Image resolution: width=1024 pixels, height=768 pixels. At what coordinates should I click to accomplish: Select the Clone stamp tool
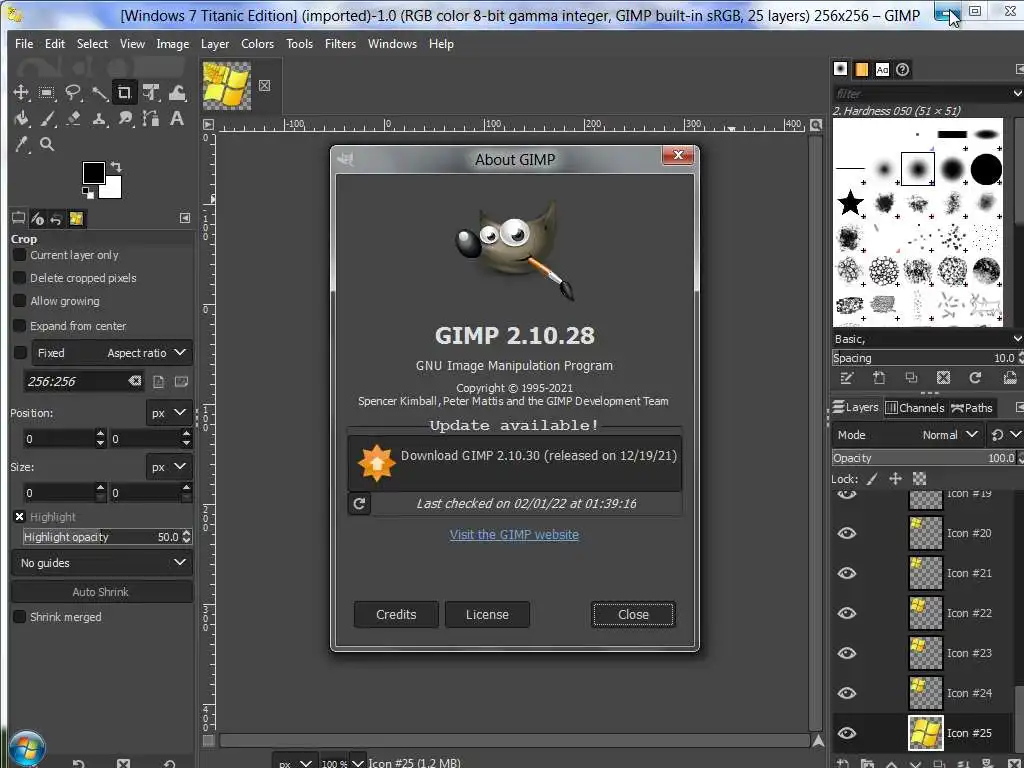tap(99, 118)
